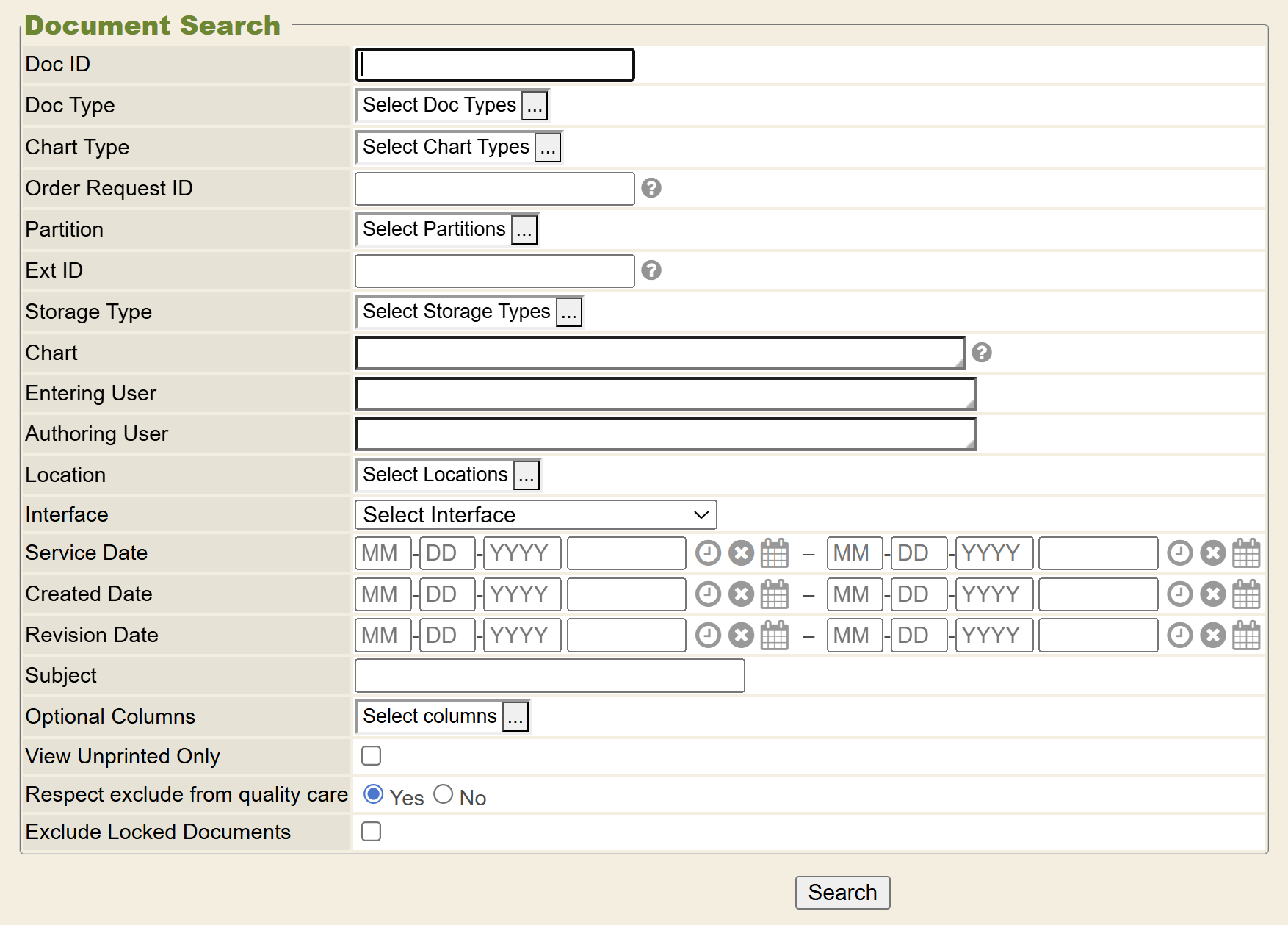Enable View Unprinted Only checkbox
The image size is (1288, 925).
click(372, 755)
